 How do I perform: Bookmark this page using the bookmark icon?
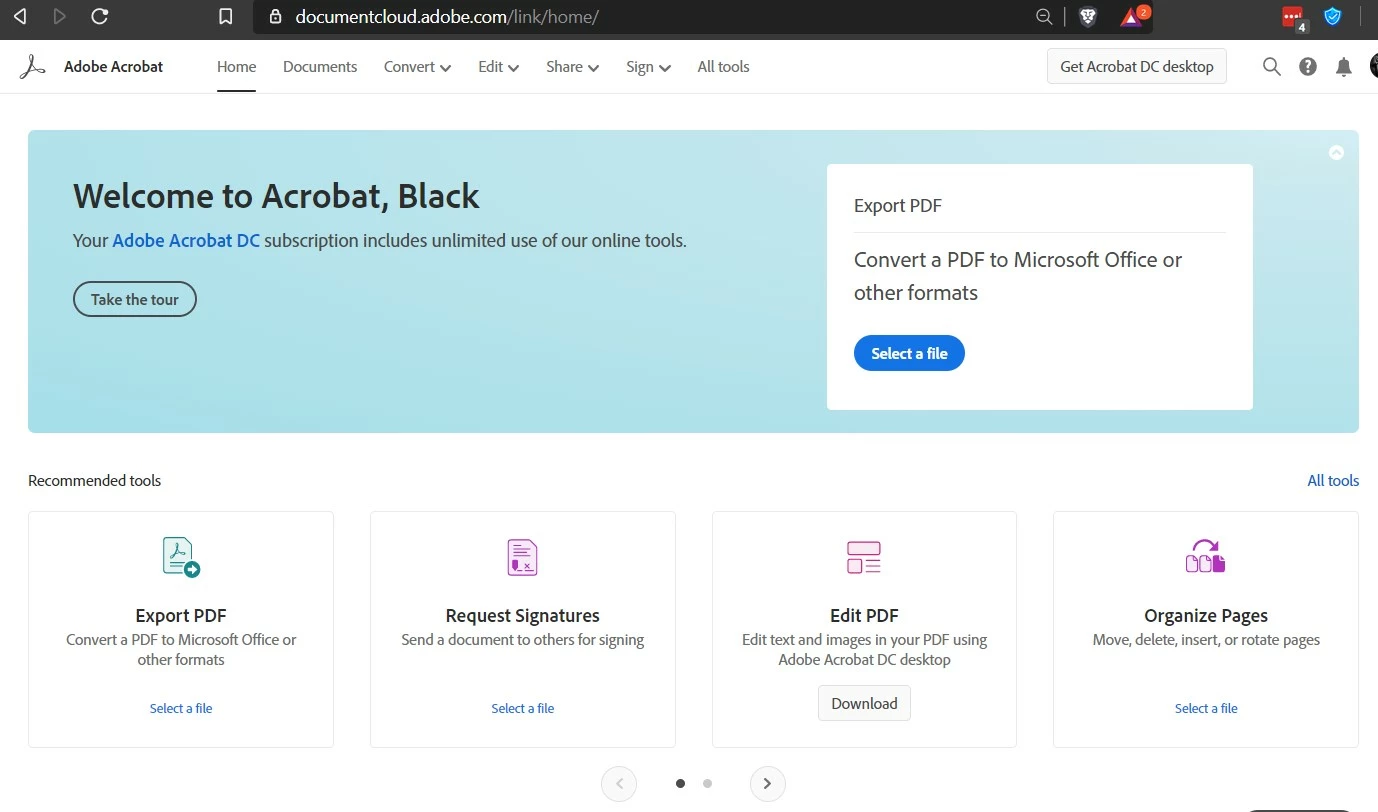(x=226, y=16)
